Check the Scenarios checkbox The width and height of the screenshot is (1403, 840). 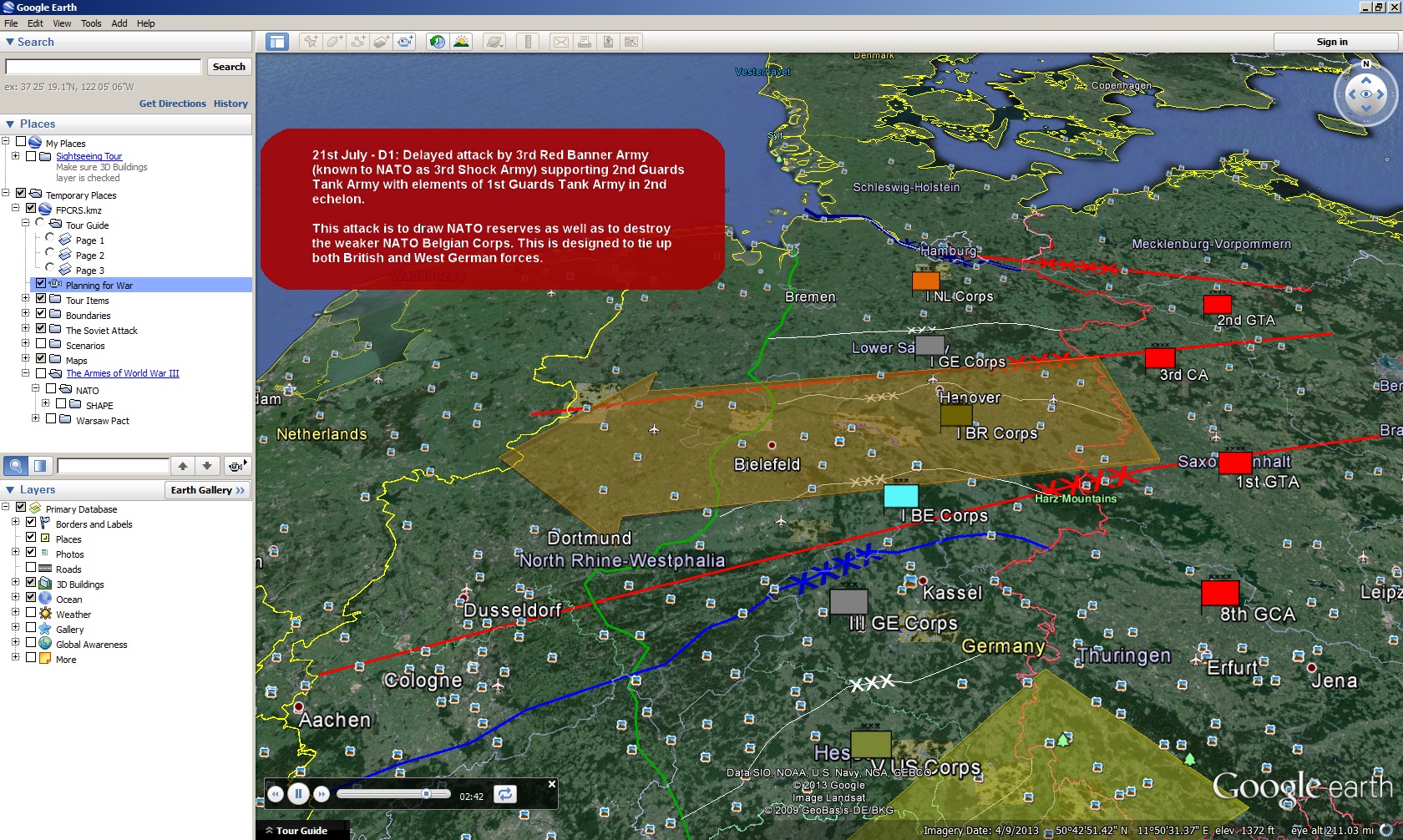41,344
